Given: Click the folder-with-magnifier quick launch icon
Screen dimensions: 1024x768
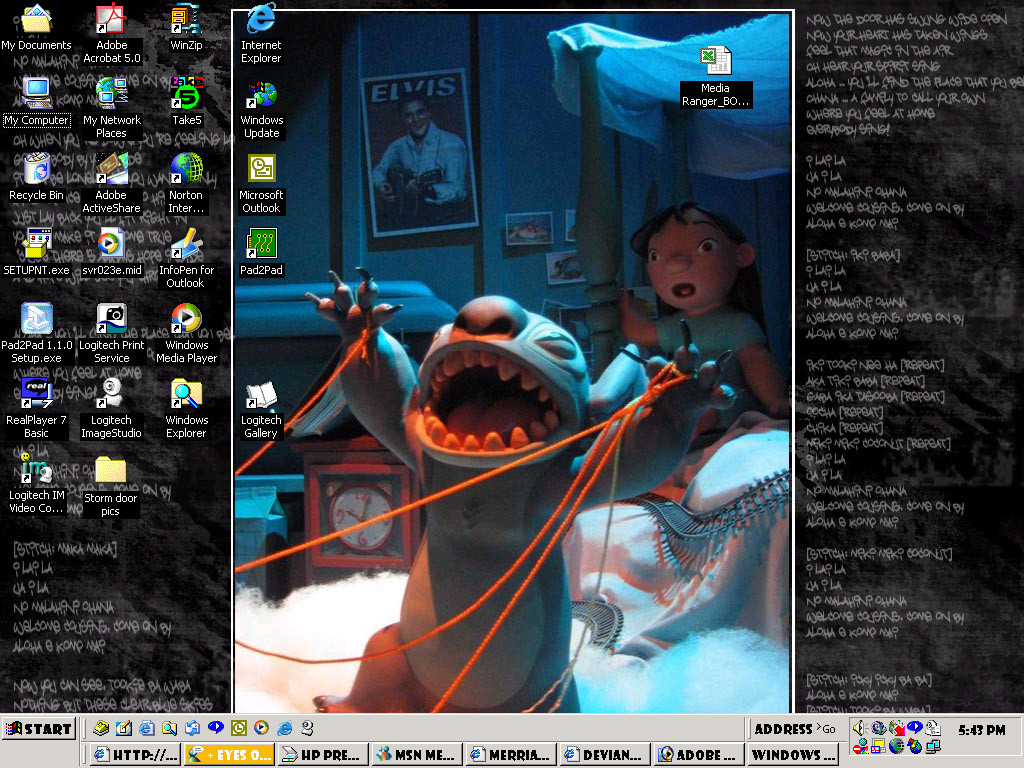Looking at the screenshot, I should [169, 728].
